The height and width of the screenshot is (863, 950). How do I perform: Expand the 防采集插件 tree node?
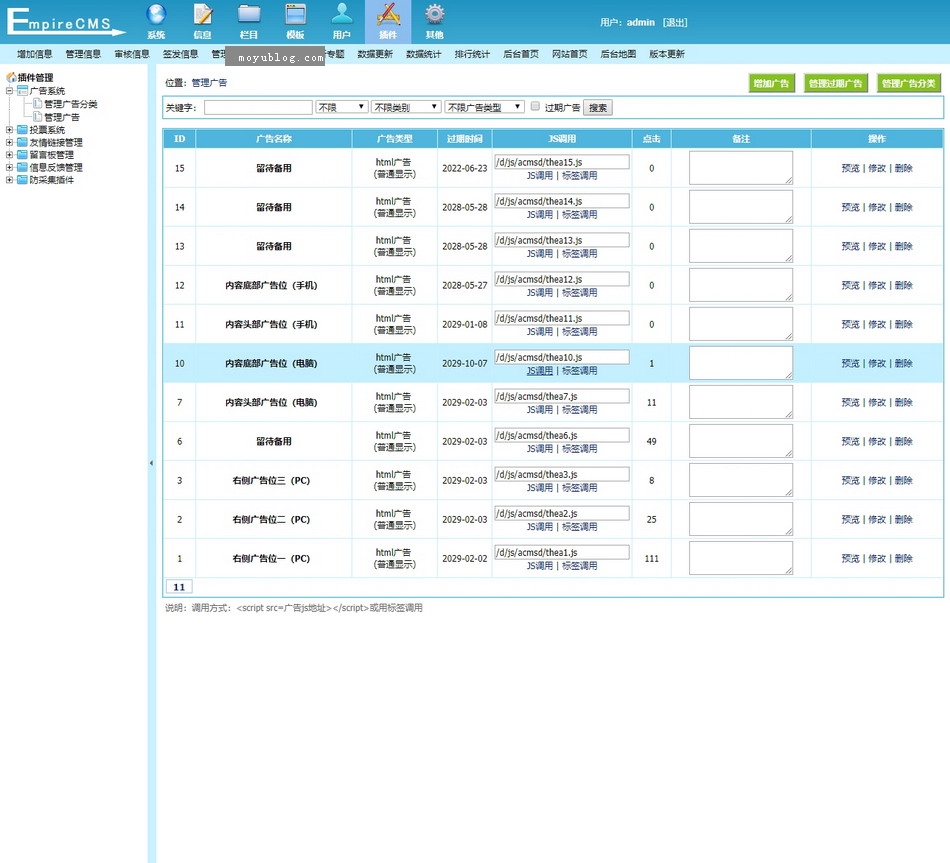9,180
